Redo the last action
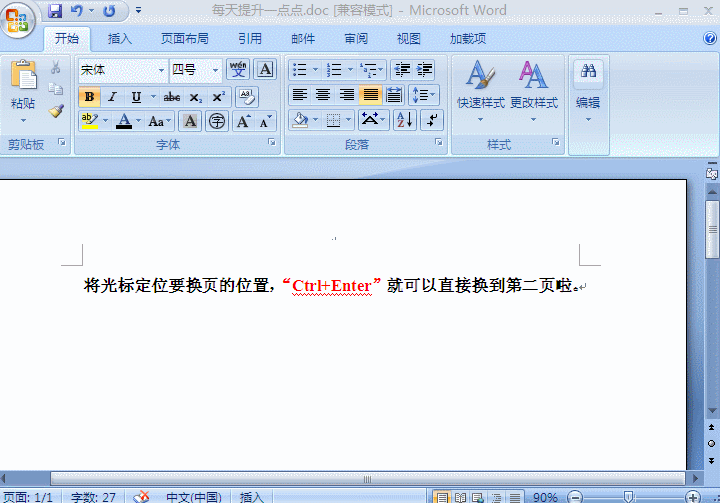This screenshot has height=503, width=720. 109,11
